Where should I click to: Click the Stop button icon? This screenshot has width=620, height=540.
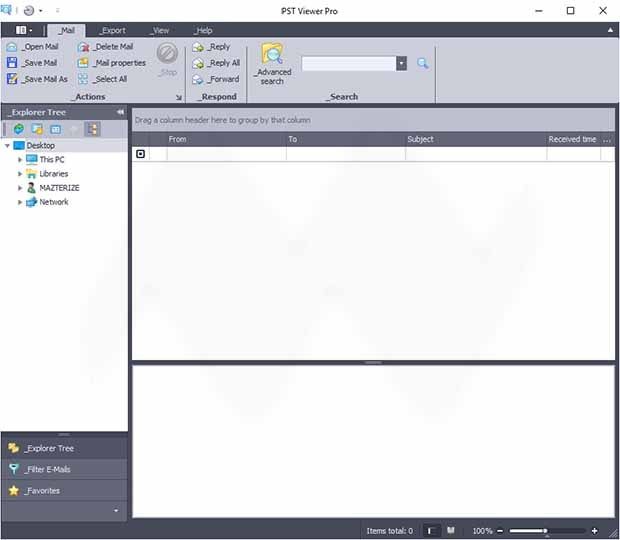[167, 53]
